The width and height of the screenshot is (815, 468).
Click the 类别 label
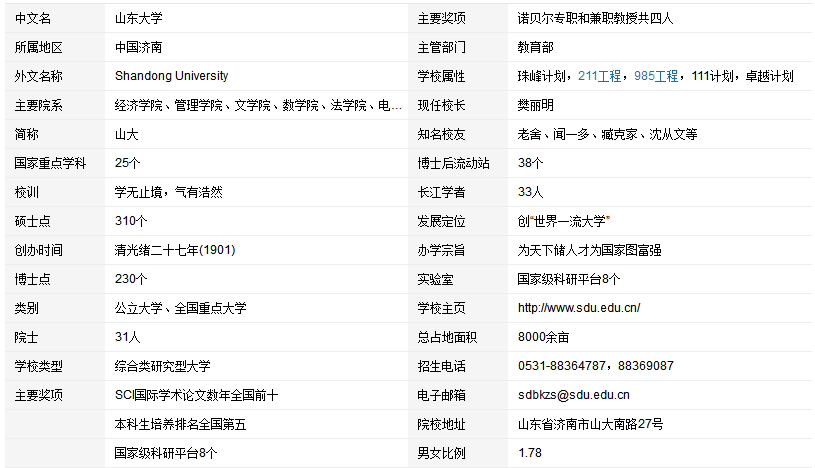click(x=27, y=308)
